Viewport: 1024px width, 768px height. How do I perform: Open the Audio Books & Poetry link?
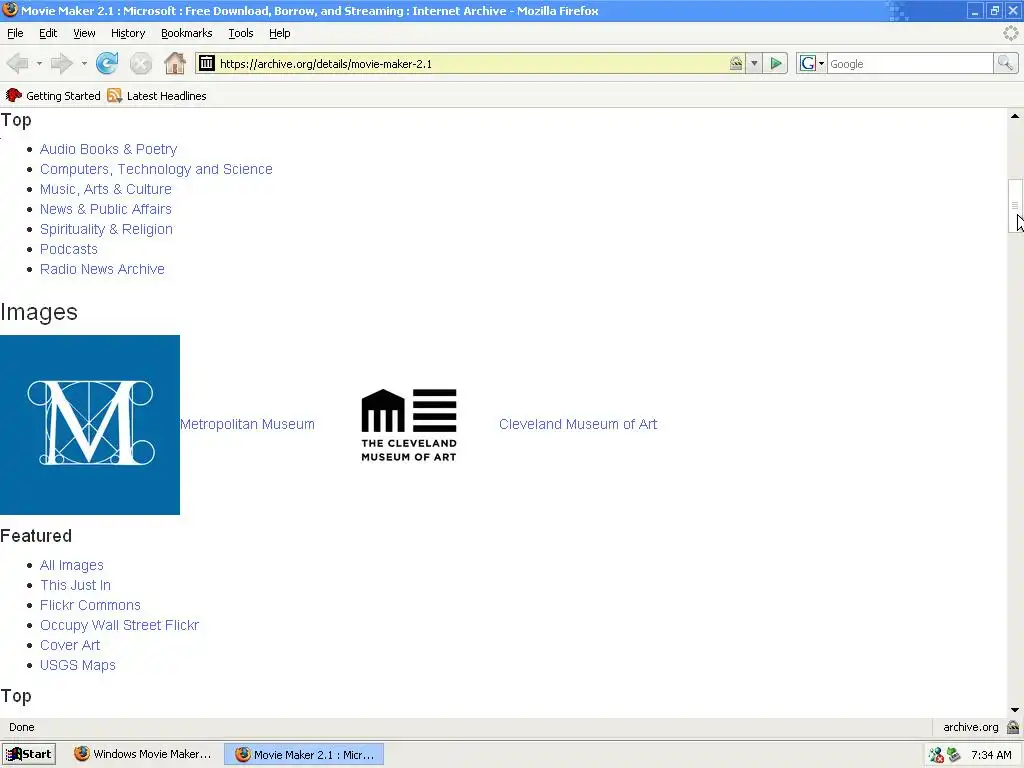[x=108, y=150]
